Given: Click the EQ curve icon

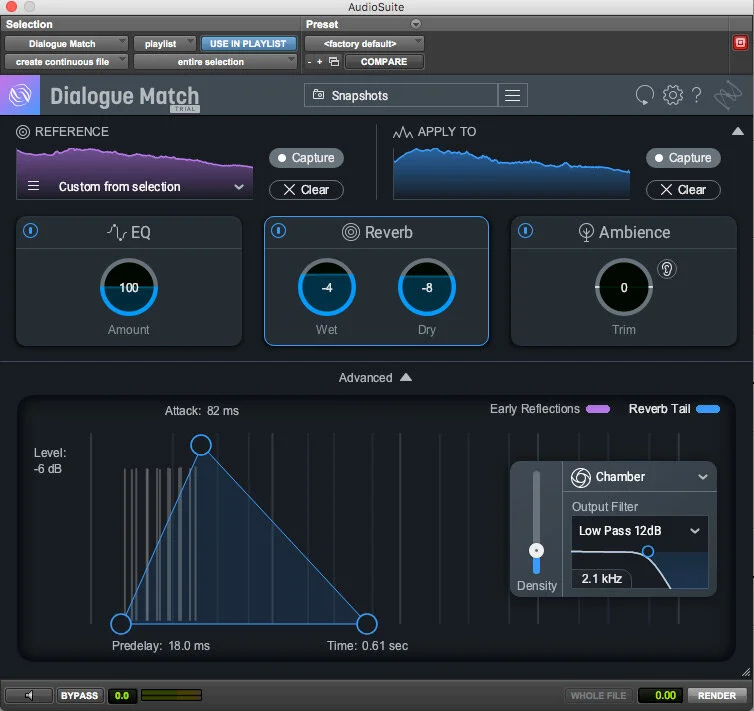Looking at the screenshot, I should (117, 232).
